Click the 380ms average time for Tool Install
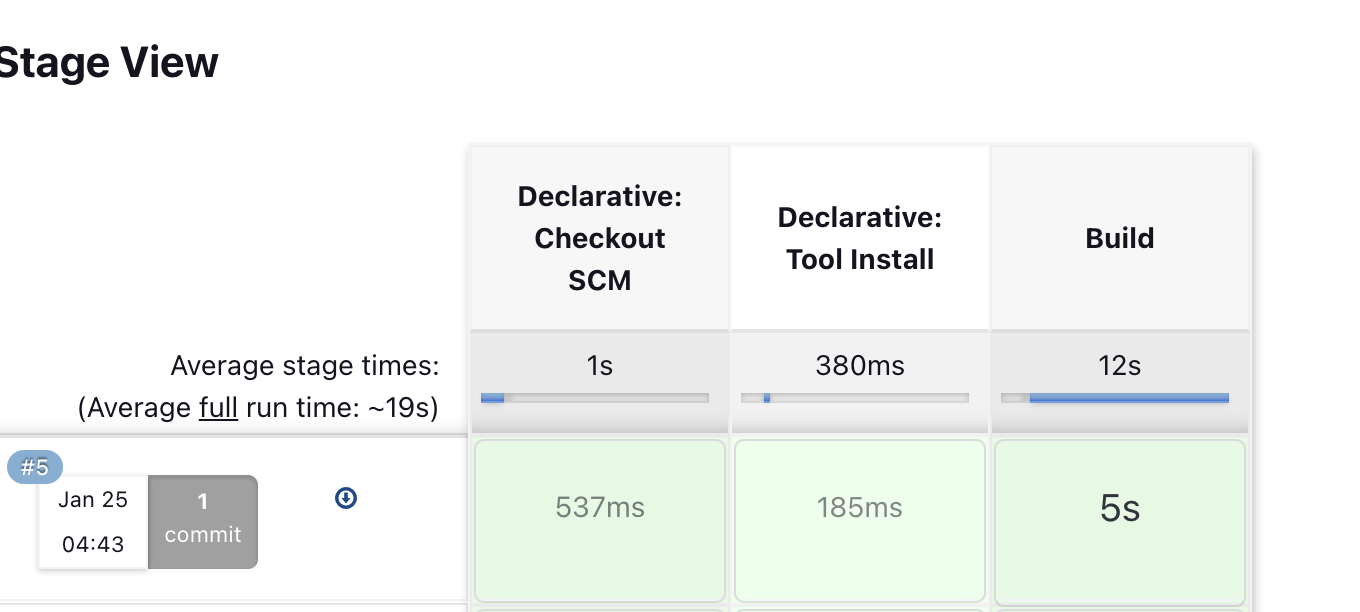Viewport: 1360px width, 612px height. [860, 366]
